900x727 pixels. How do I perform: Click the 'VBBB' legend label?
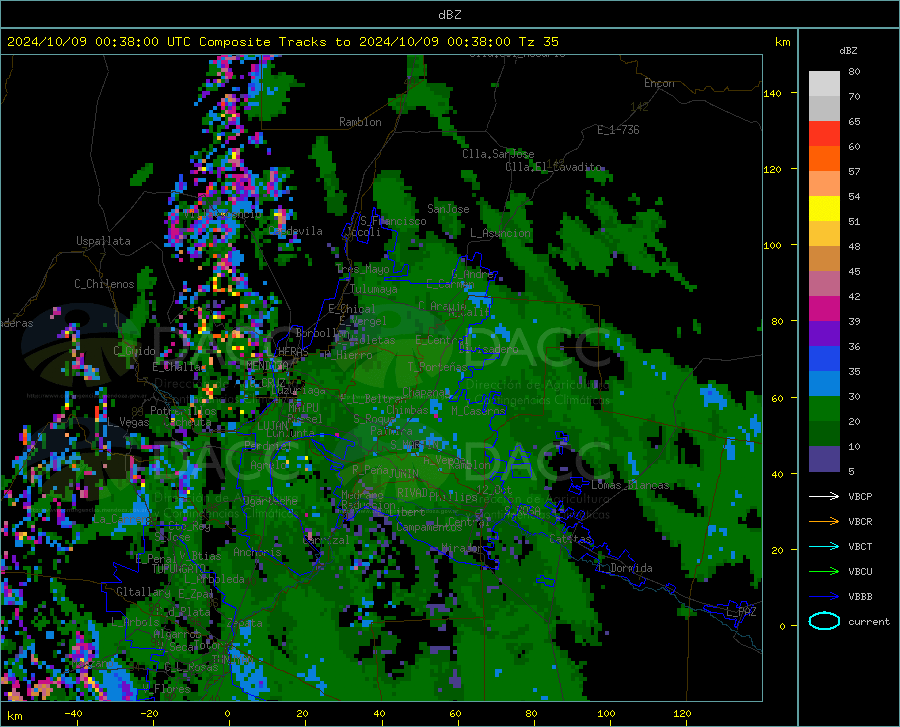click(860, 596)
